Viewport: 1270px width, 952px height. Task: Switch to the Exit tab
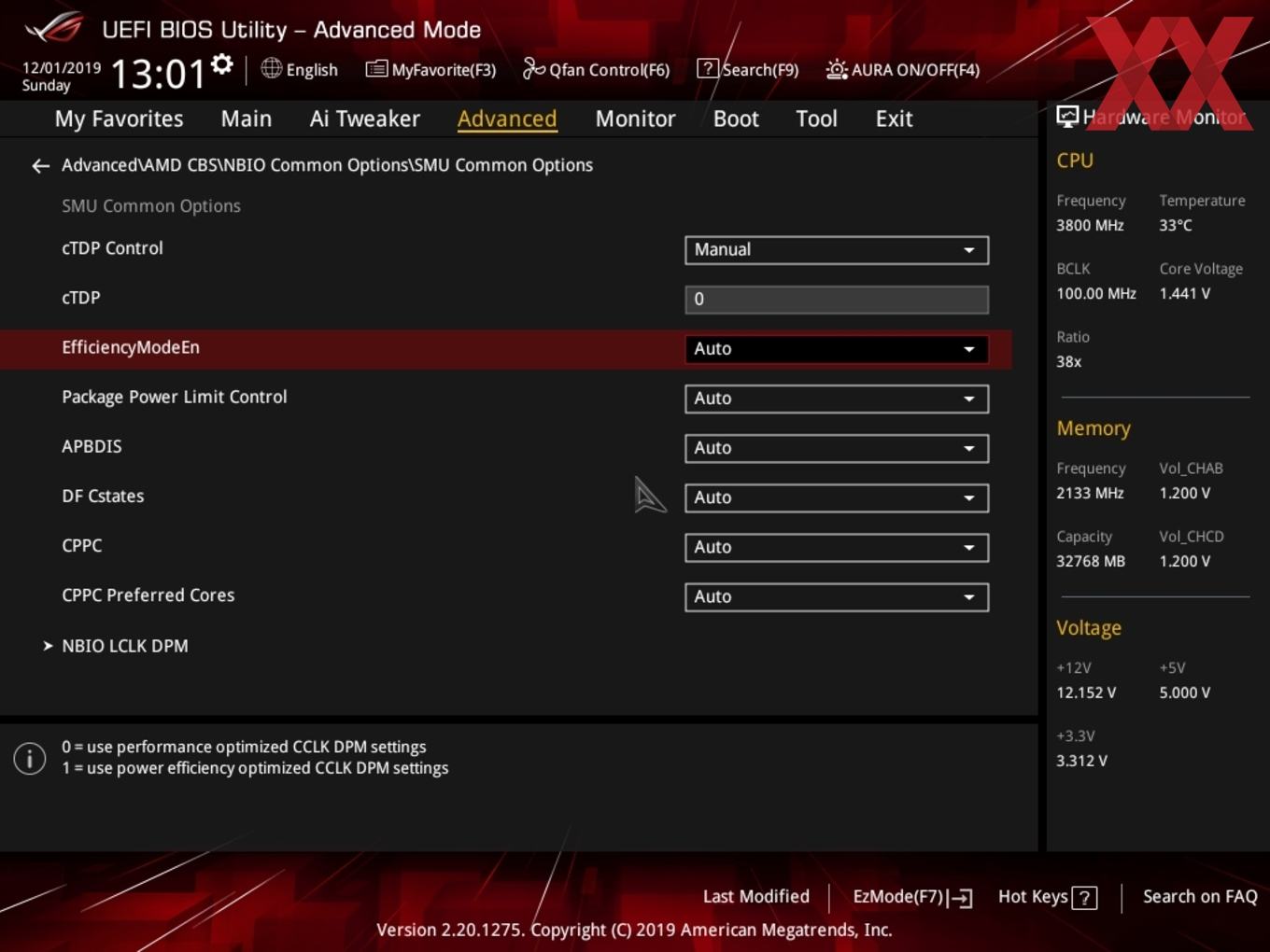pos(894,119)
